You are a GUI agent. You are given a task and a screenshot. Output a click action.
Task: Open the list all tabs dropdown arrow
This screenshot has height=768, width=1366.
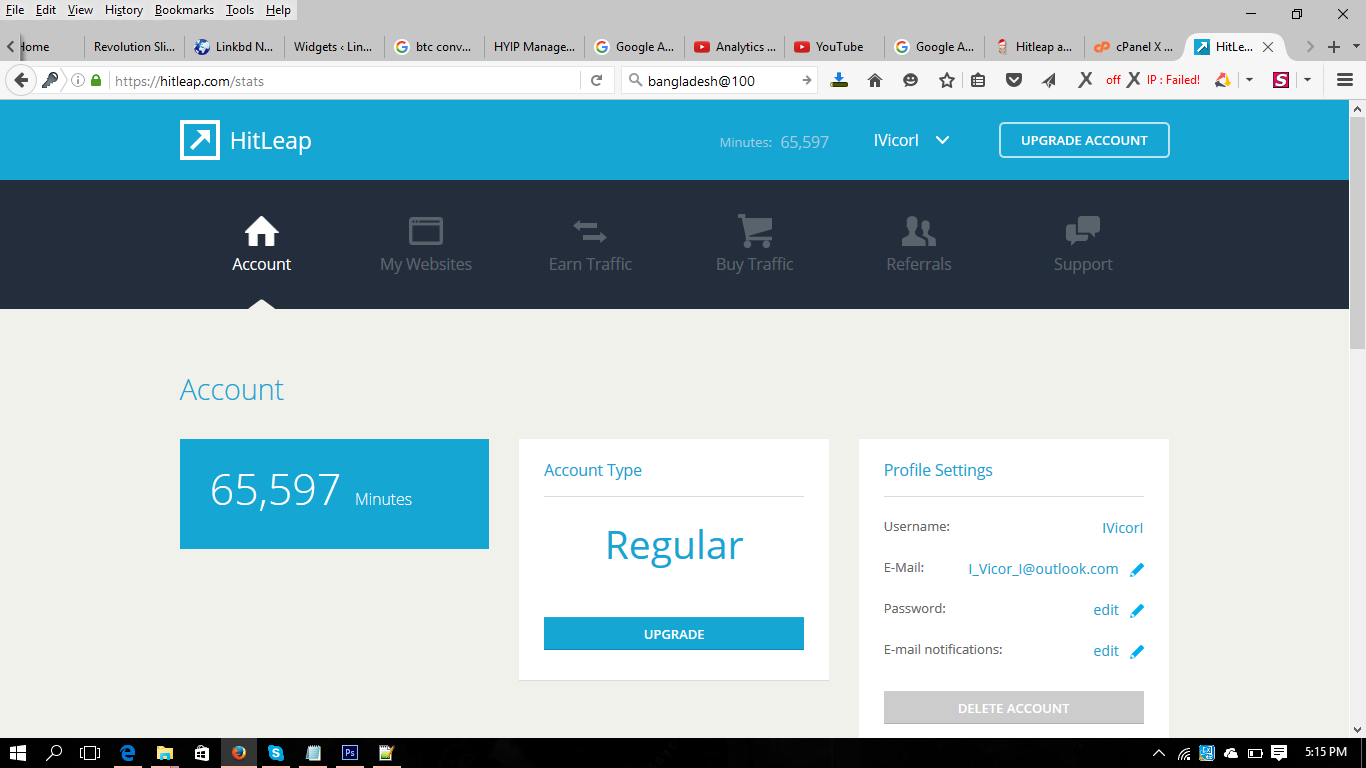coord(1356,47)
